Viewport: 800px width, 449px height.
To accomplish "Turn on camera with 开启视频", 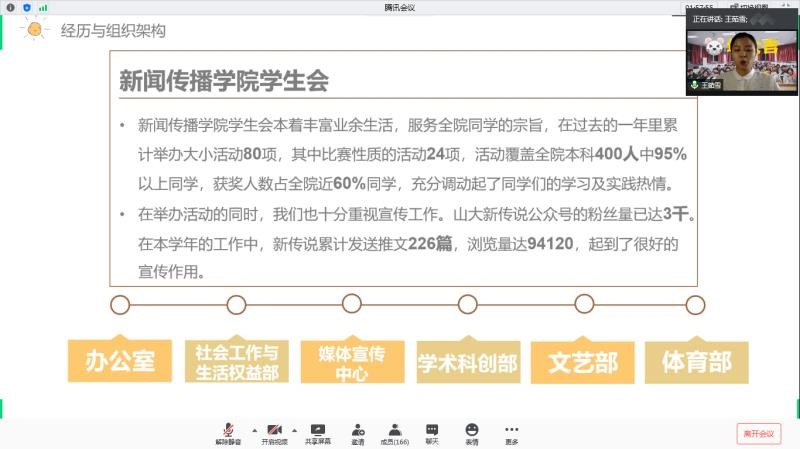I will coord(273,432).
